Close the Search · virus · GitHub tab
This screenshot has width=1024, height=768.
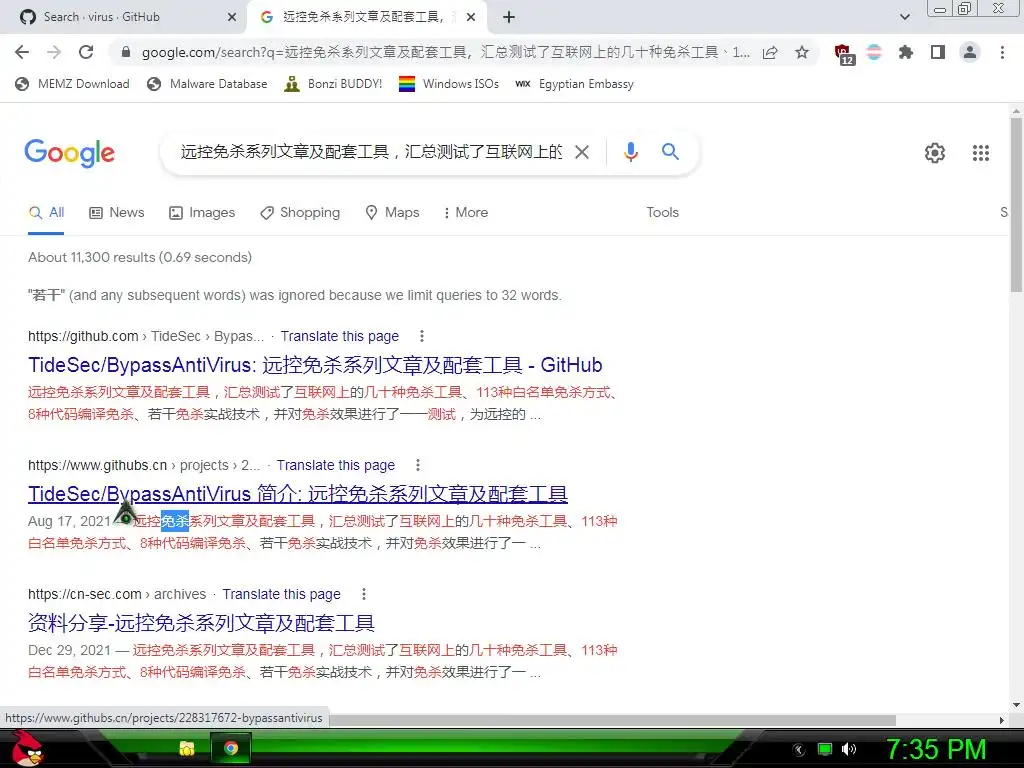232,17
